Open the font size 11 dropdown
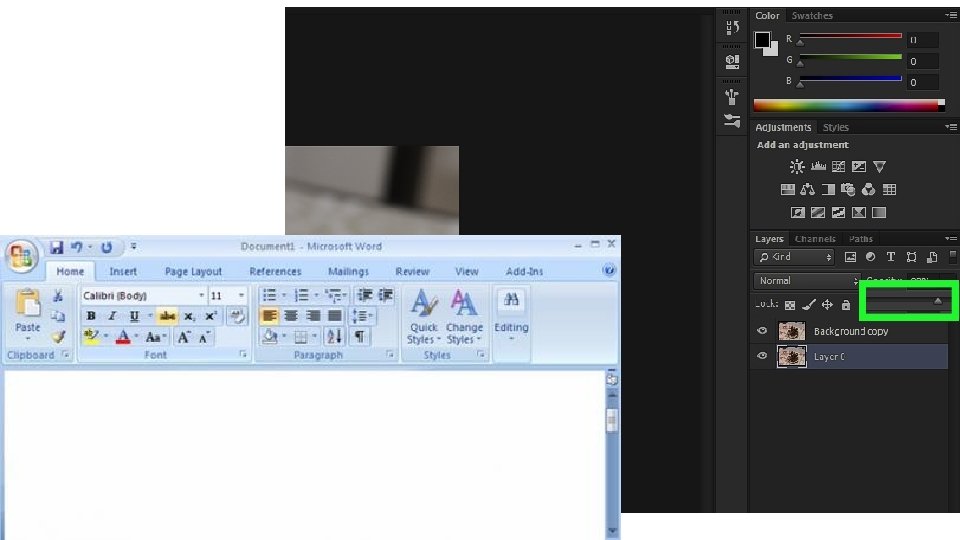 [x=241, y=296]
